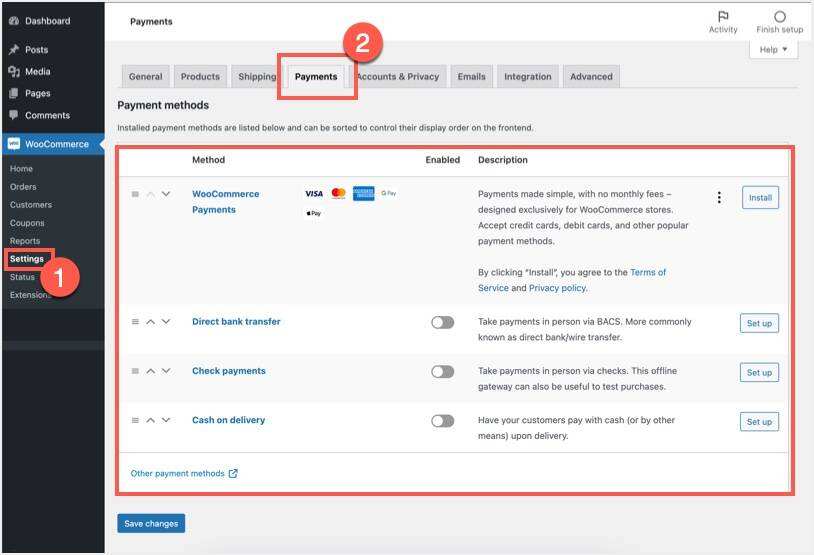Click the Pages icon in the sidebar

14,94
